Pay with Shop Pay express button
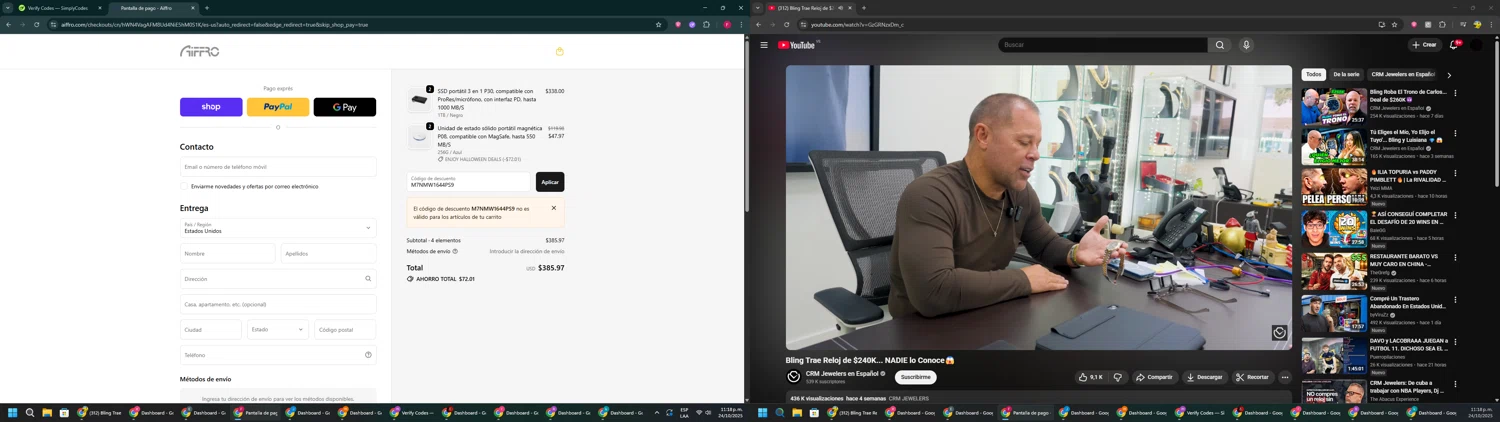The width and height of the screenshot is (1500, 422). 211,107
